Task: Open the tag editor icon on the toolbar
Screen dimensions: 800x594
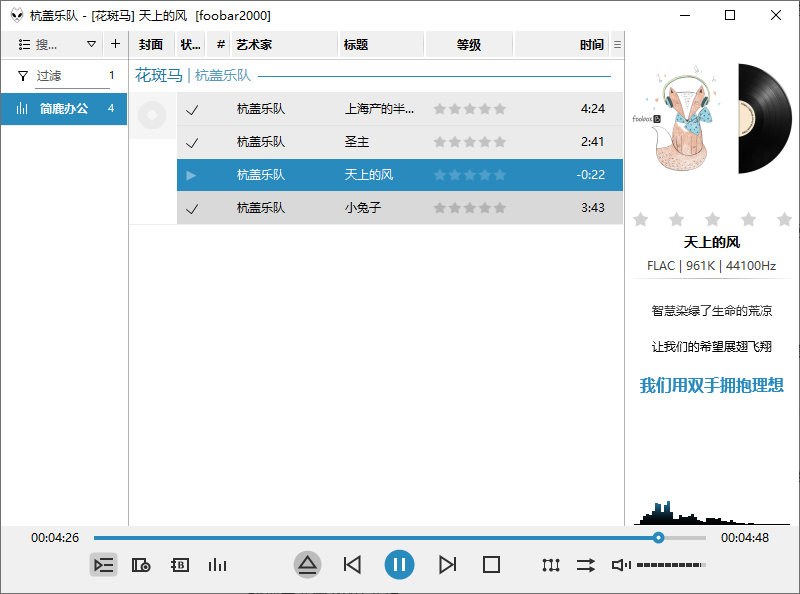Action: click(x=179, y=565)
